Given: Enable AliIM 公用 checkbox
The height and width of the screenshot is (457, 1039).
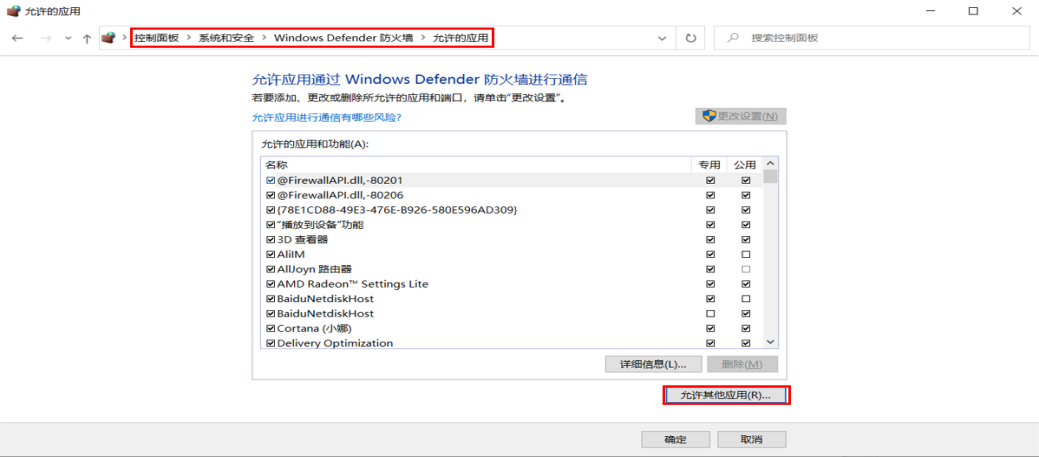Looking at the screenshot, I should pos(746,254).
